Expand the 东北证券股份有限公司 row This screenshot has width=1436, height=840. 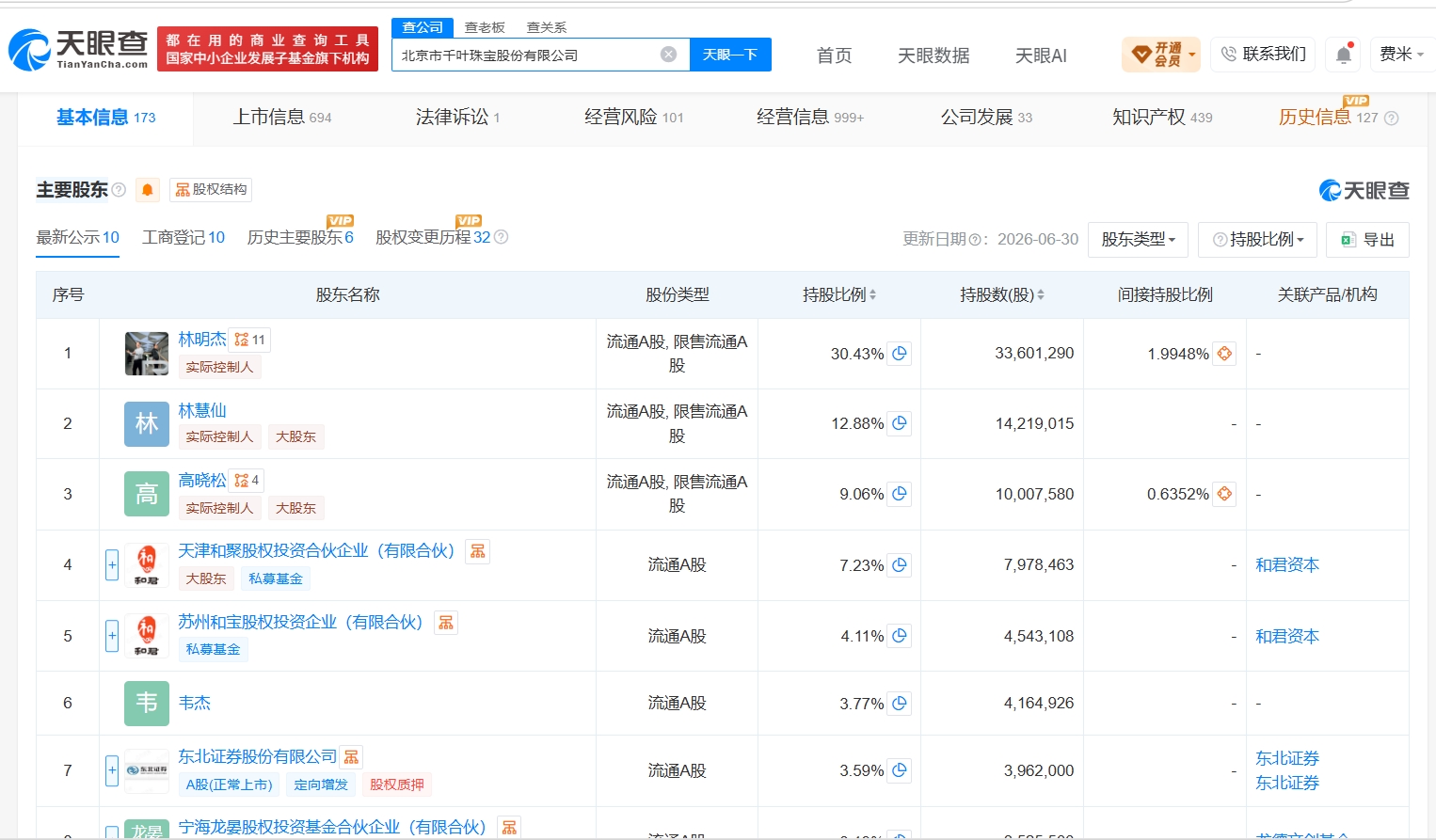click(112, 770)
